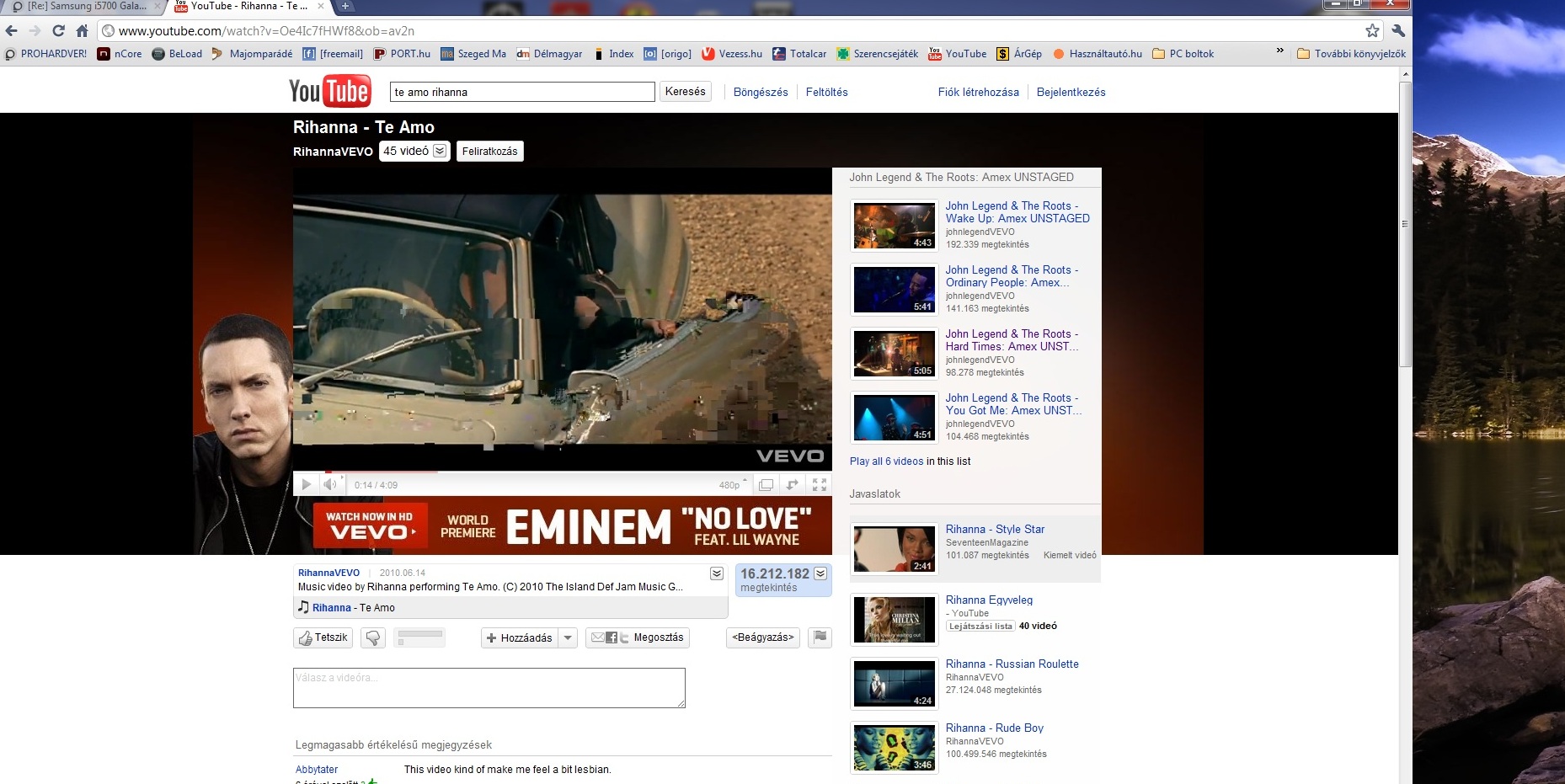Play the Rihanna Te Amo video

[x=307, y=484]
